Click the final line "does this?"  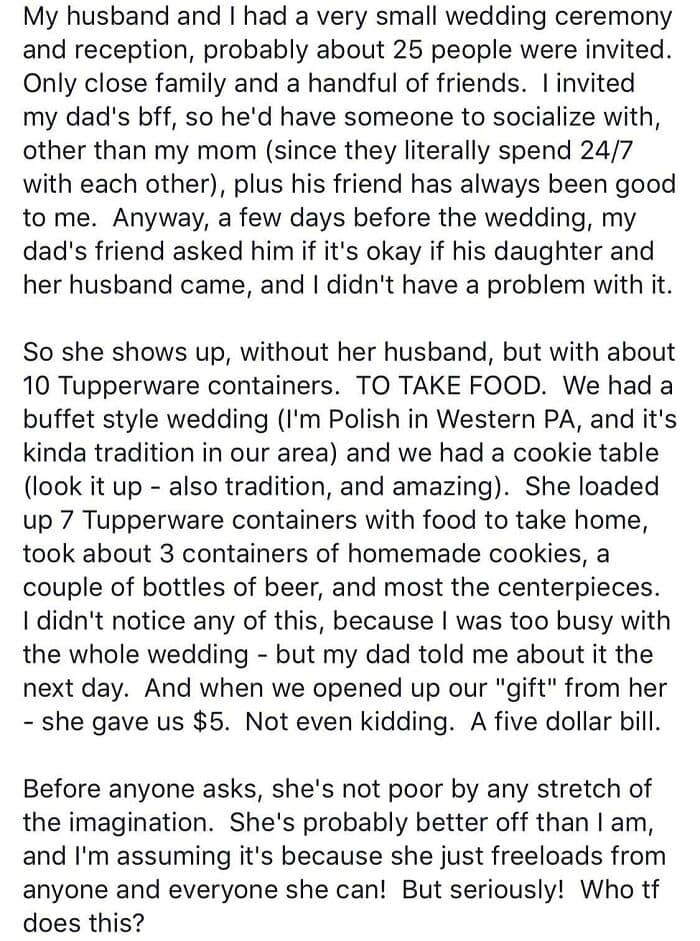pyautogui.click(x=84, y=924)
